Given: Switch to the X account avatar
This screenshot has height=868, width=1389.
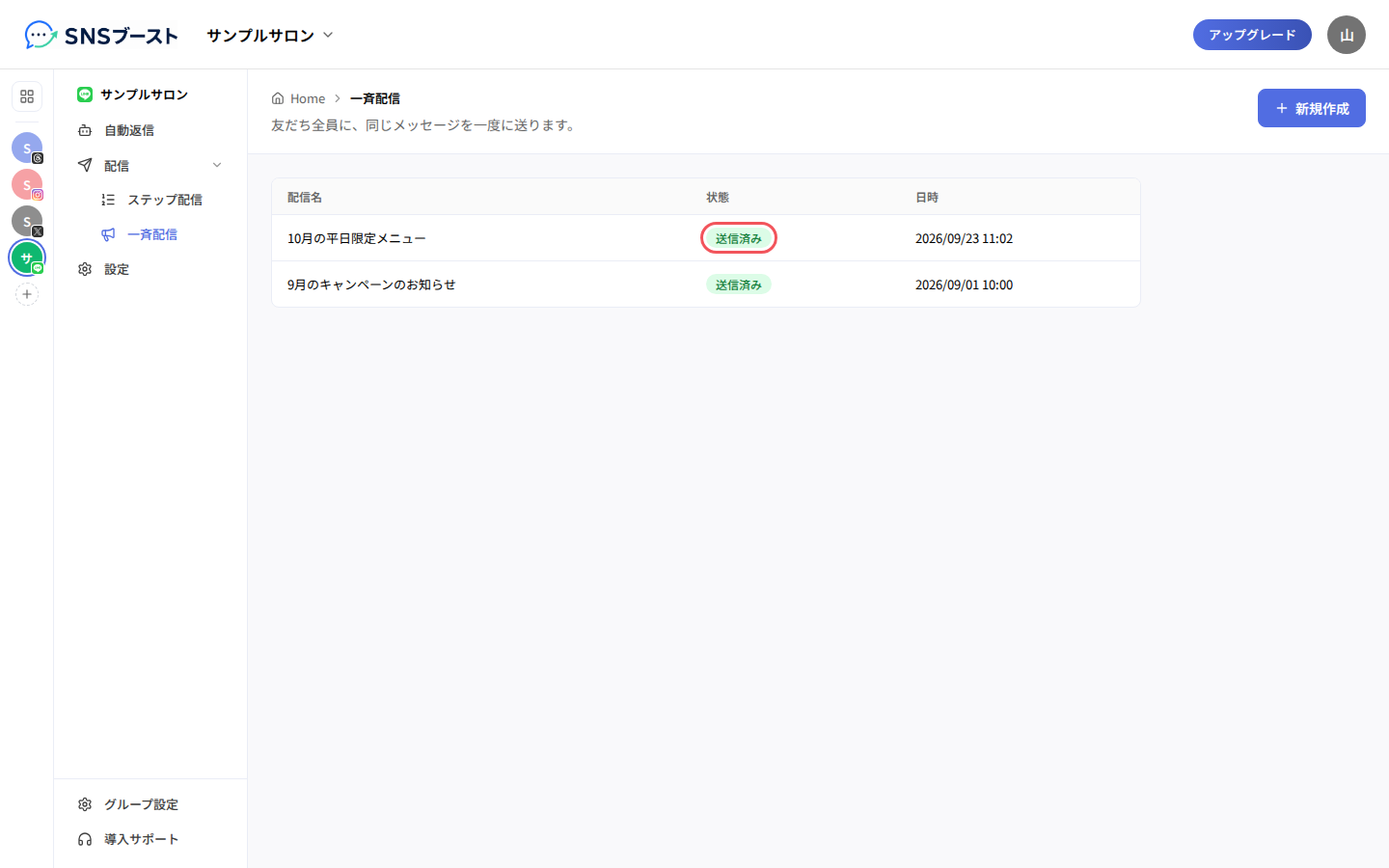Looking at the screenshot, I should [27, 221].
